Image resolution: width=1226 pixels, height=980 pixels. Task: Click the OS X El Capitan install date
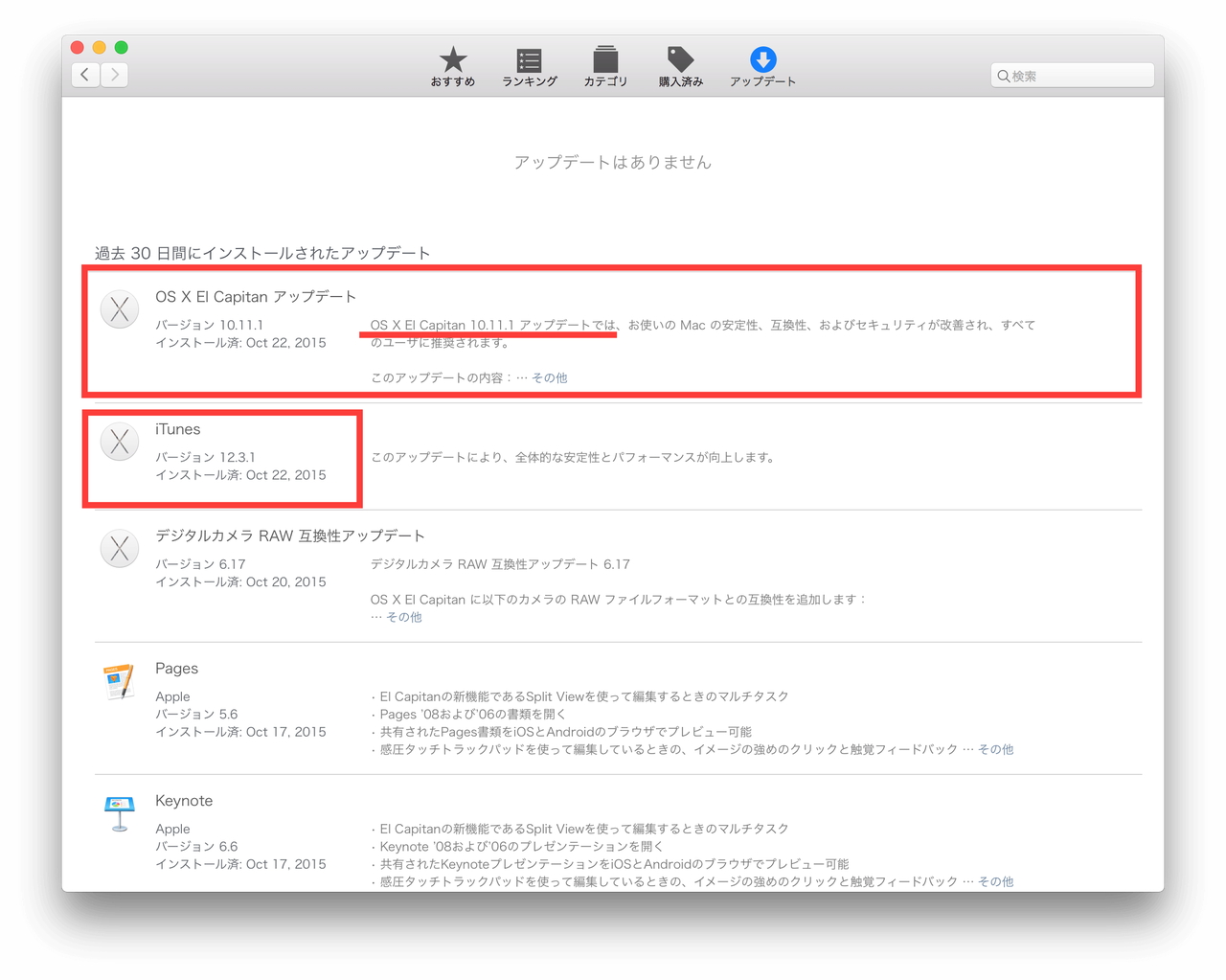pyautogui.click(x=240, y=342)
